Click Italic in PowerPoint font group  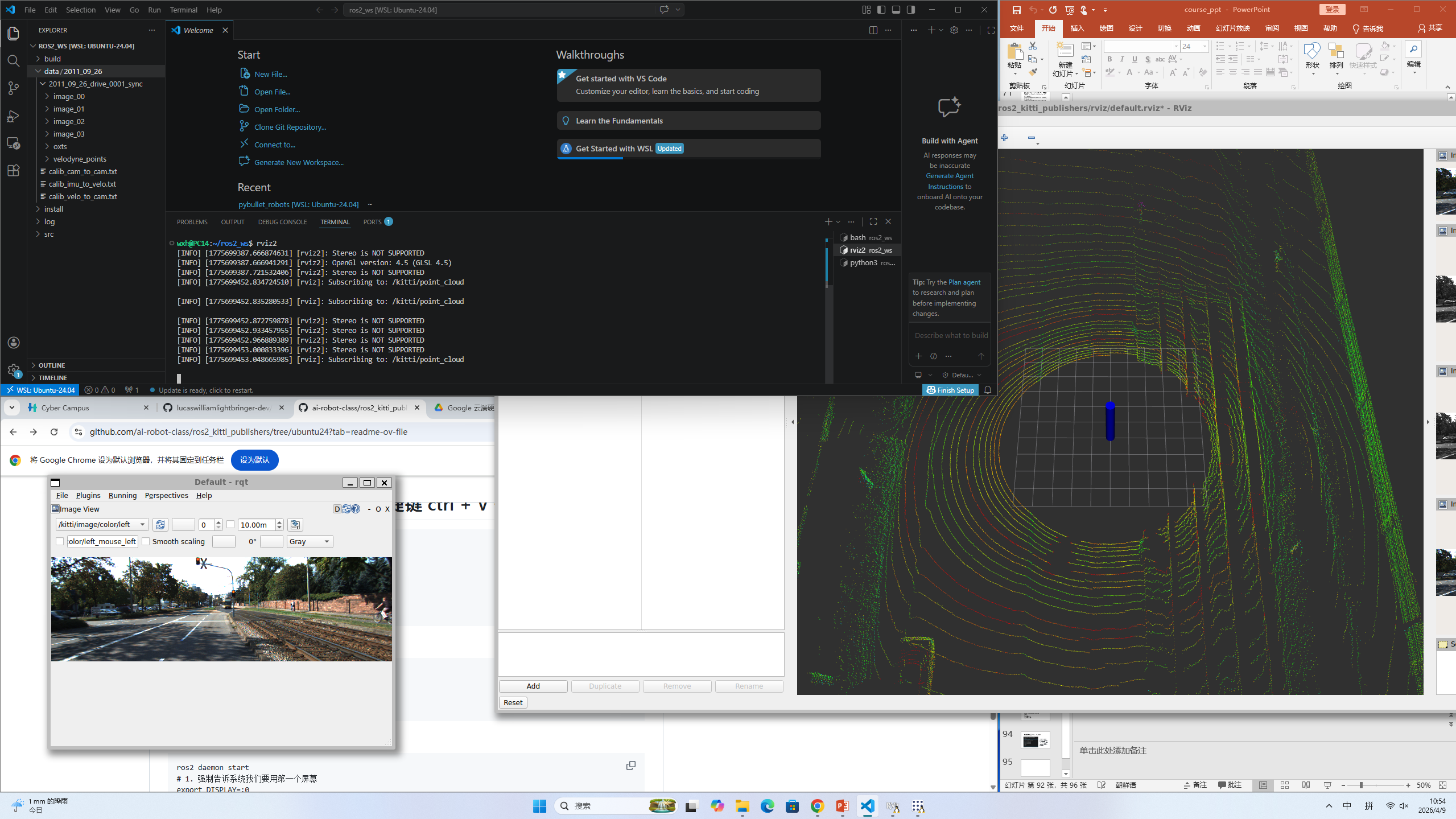click(1122, 59)
